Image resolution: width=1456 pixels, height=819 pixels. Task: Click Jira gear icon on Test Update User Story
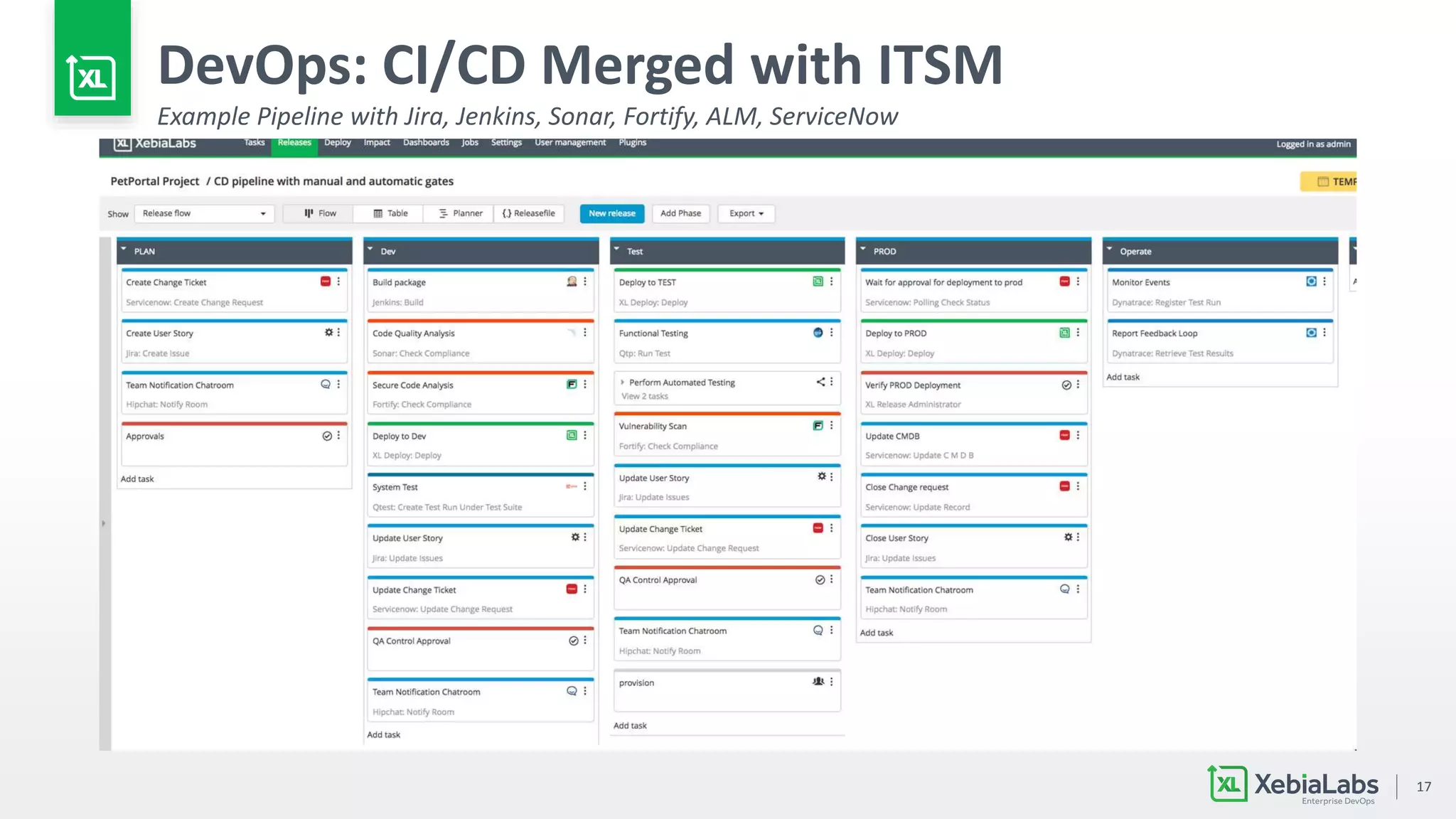pyautogui.click(x=822, y=476)
